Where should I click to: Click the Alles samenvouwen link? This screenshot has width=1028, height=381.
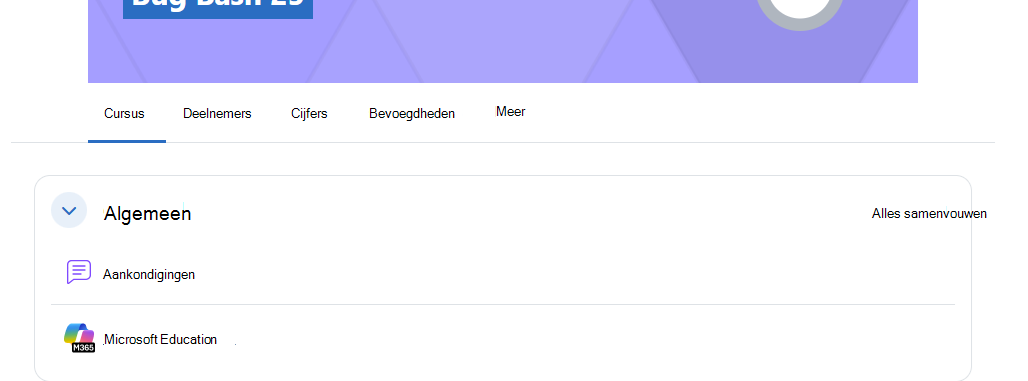[929, 214]
